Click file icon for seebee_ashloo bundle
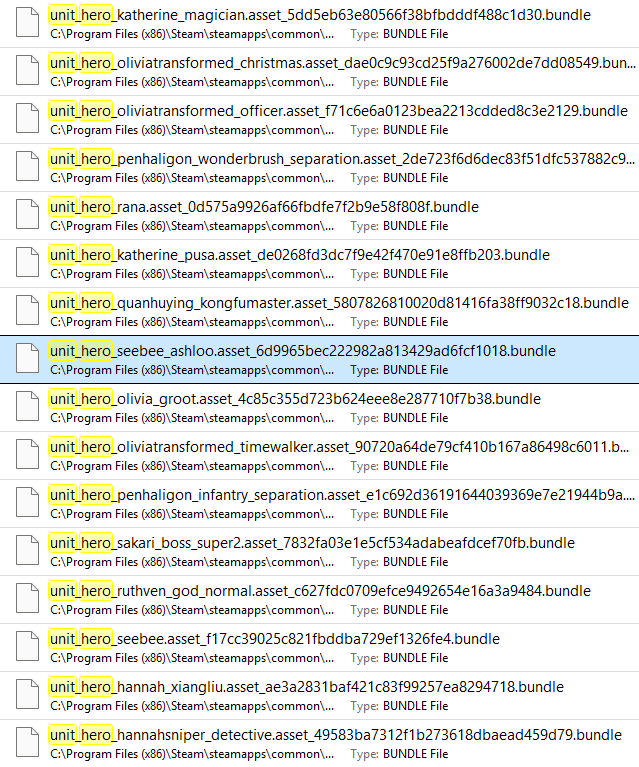This screenshot has height=767, width=639. tap(27, 358)
